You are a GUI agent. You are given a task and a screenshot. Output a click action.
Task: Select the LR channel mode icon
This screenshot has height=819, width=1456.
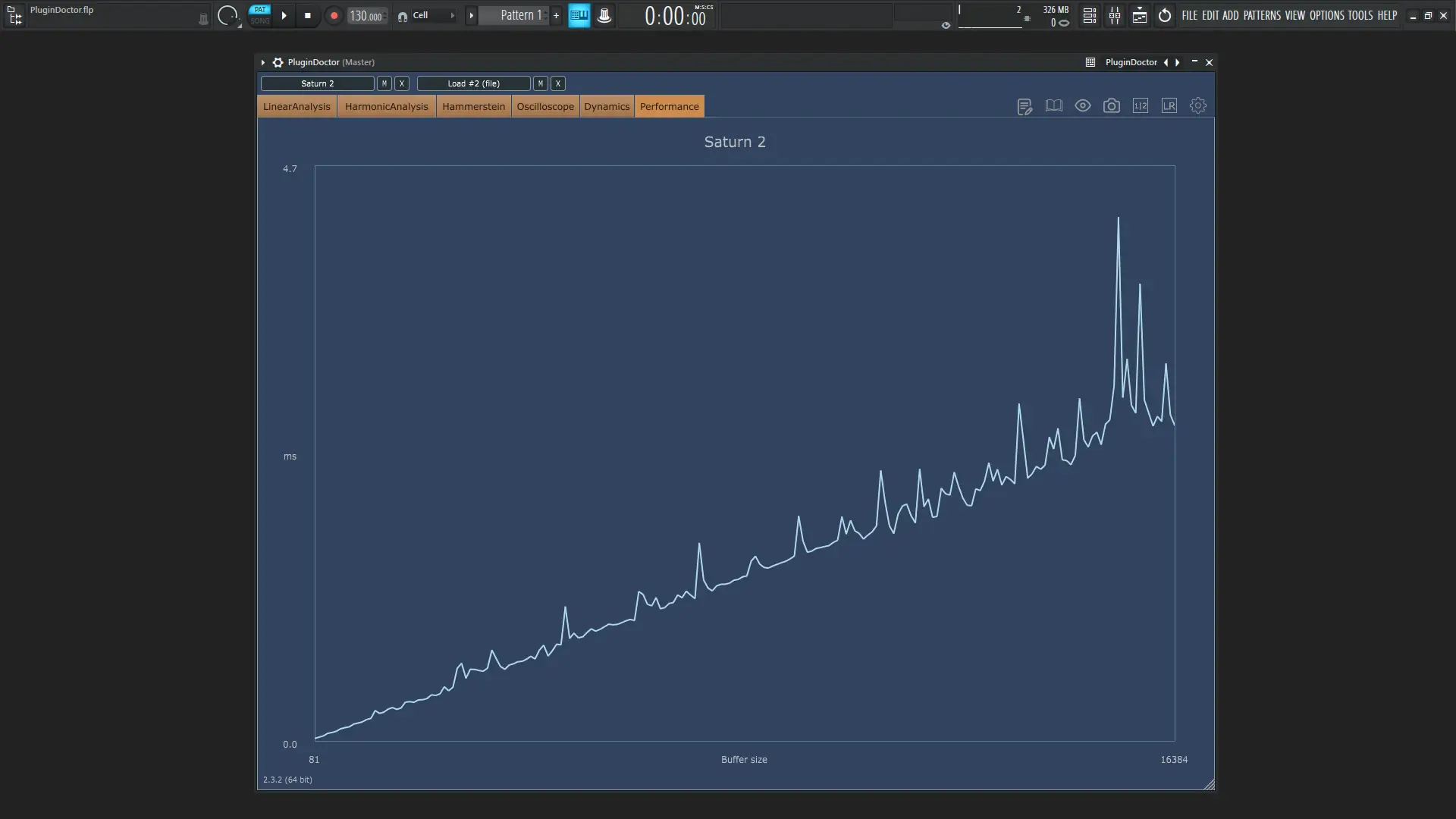(x=1169, y=105)
